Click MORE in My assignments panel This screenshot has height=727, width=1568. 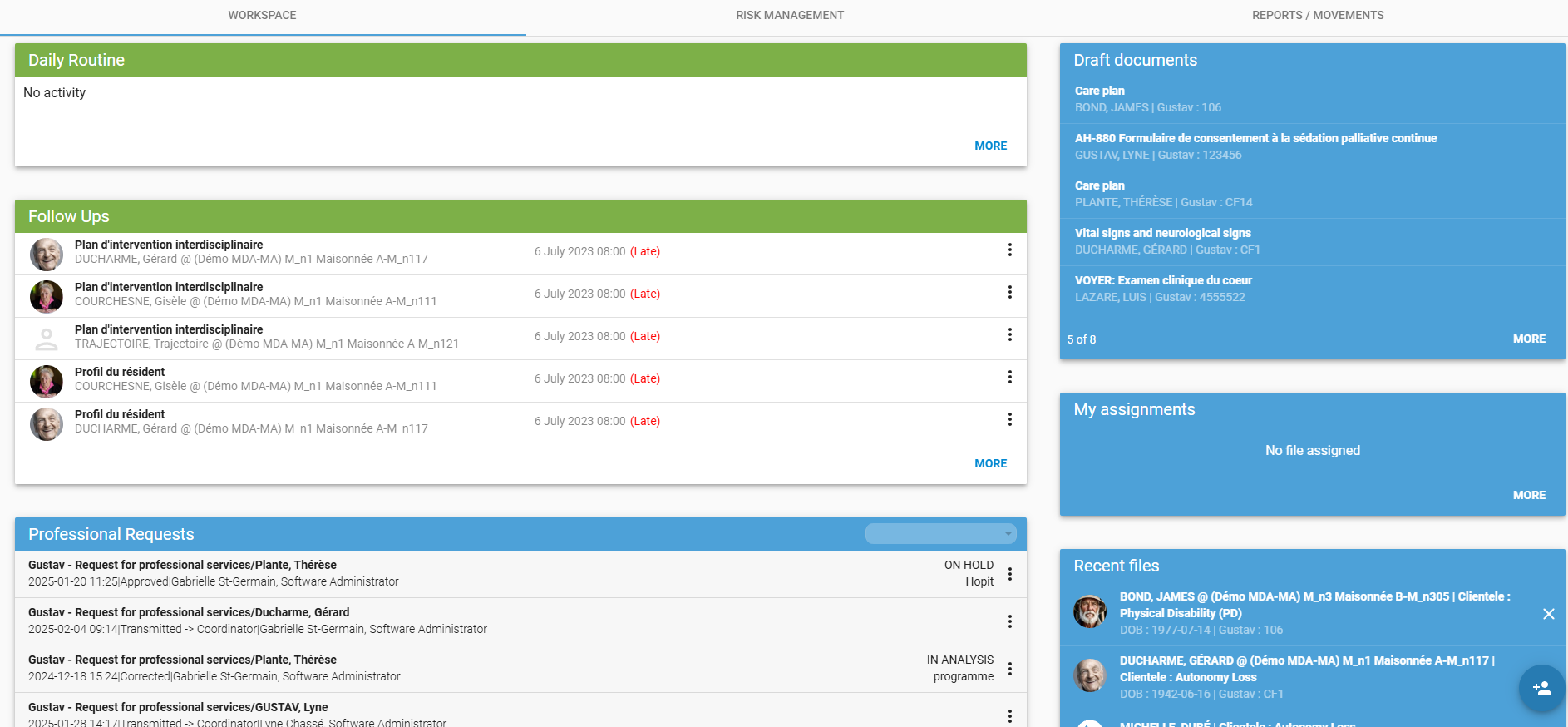tap(1528, 495)
